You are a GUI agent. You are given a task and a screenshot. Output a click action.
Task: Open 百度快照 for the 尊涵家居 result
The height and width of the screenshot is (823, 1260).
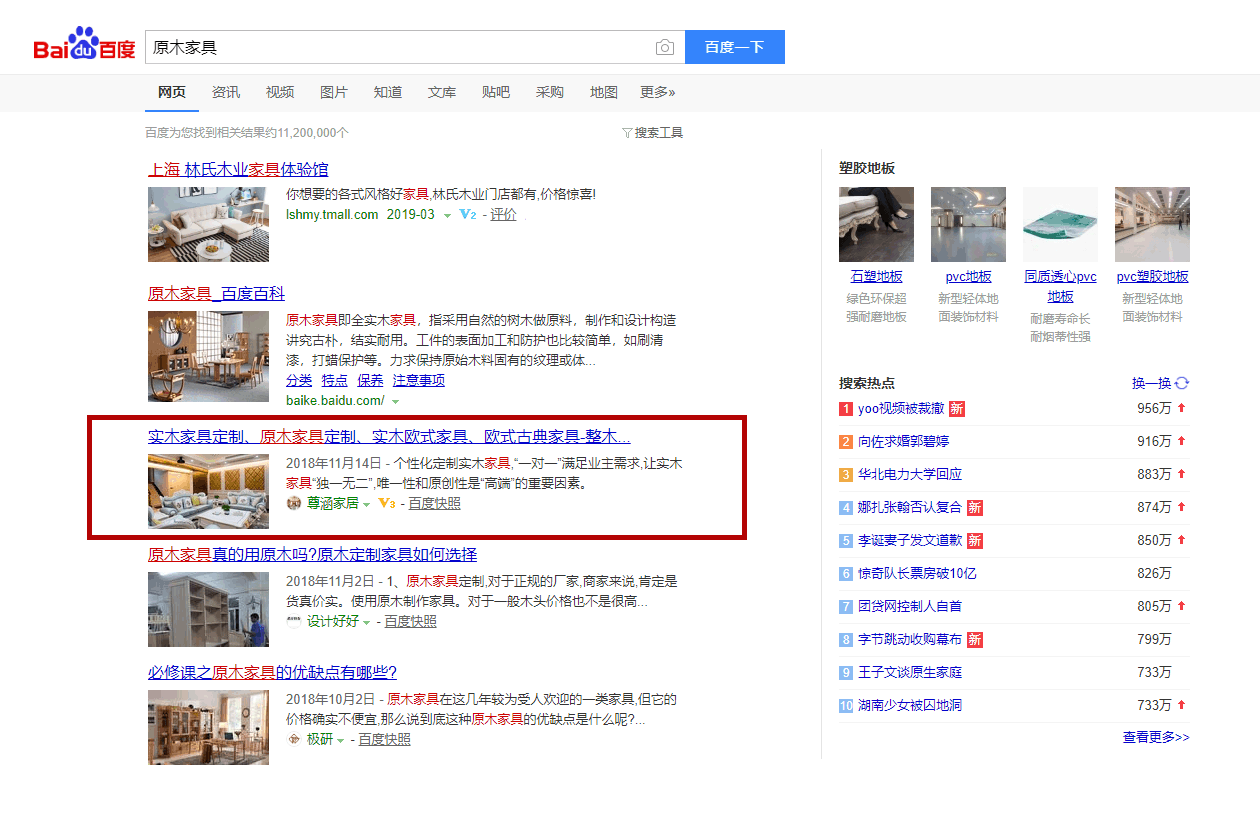435,503
